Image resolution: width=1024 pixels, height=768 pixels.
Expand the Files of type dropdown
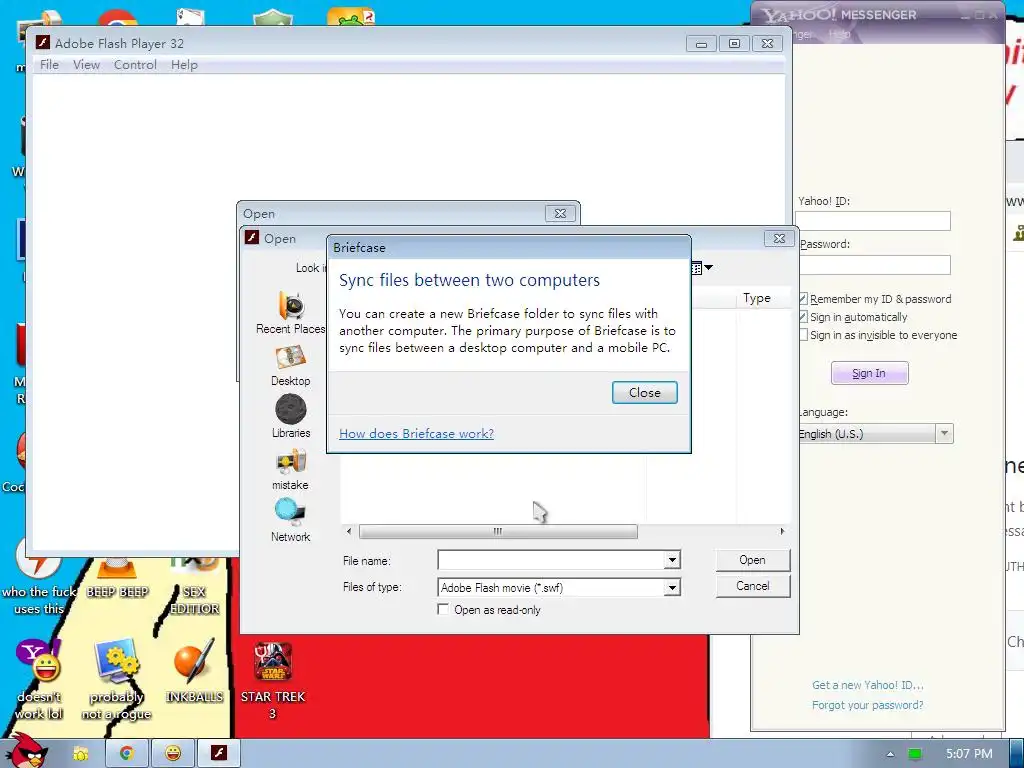click(672, 588)
